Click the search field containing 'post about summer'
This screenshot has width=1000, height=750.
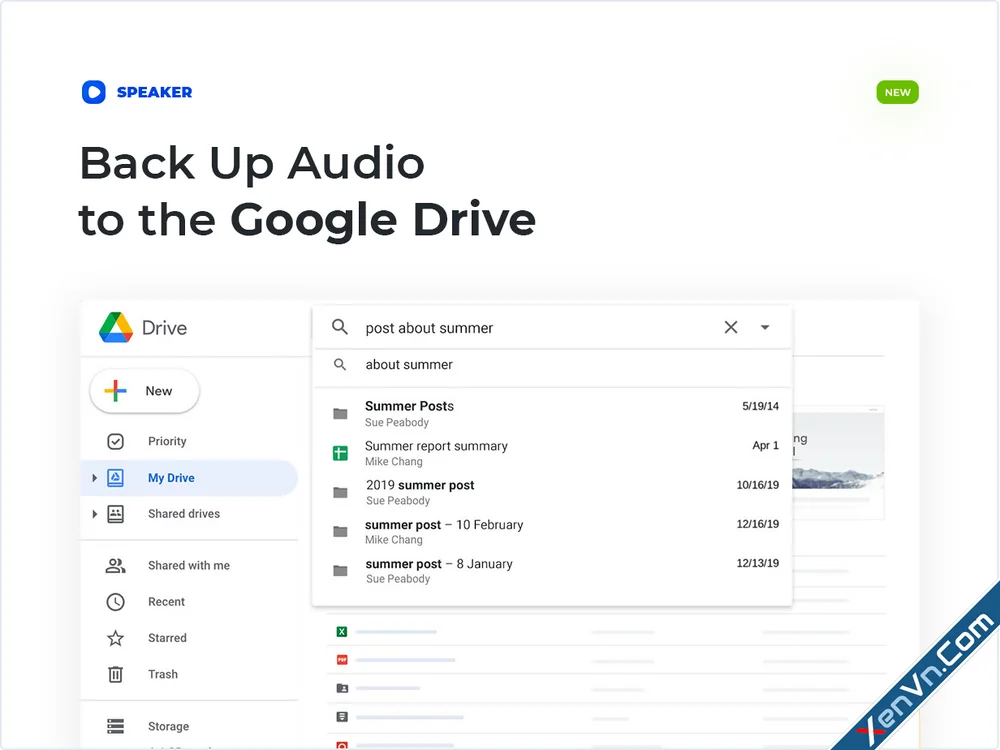coord(552,327)
